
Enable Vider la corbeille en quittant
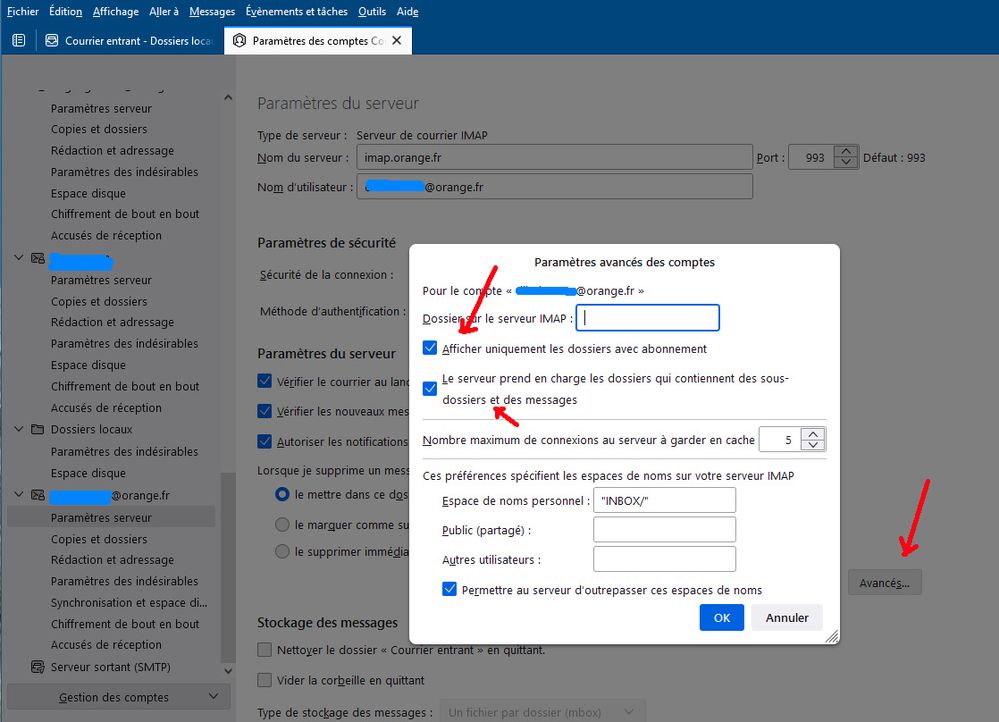click(265, 680)
